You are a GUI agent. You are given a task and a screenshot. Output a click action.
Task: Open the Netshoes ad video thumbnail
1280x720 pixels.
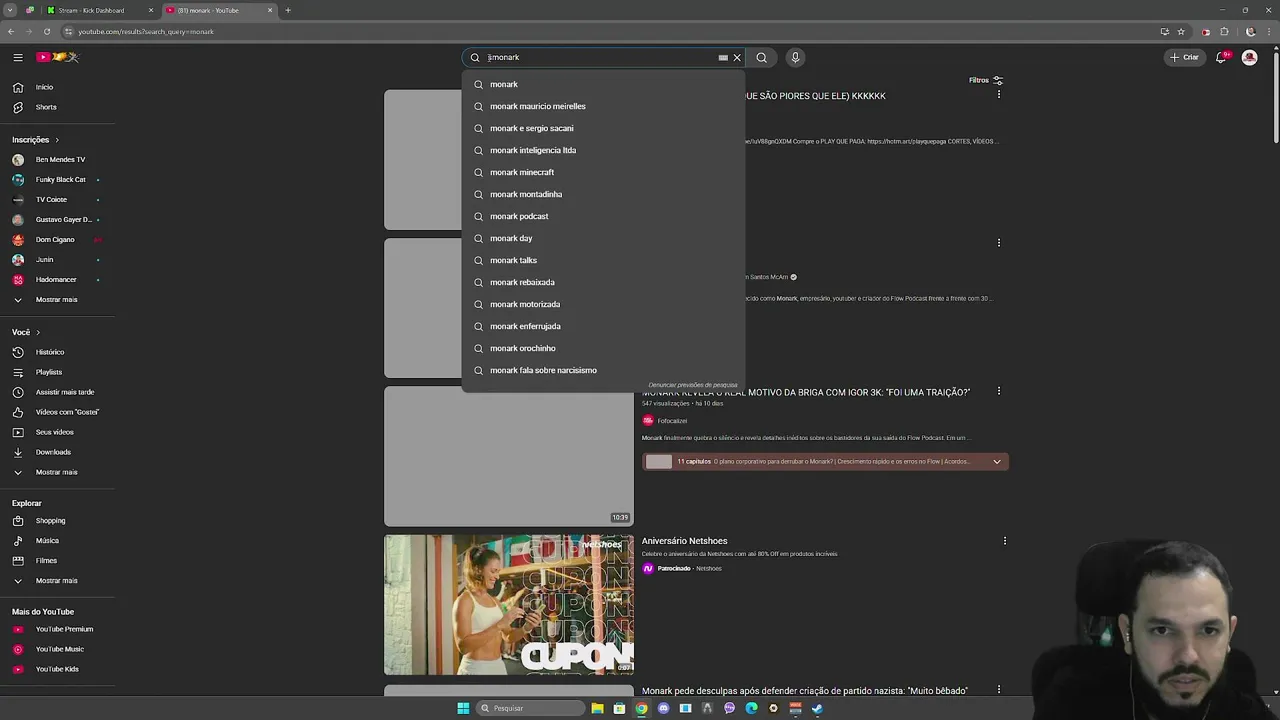(x=509, y=605)
